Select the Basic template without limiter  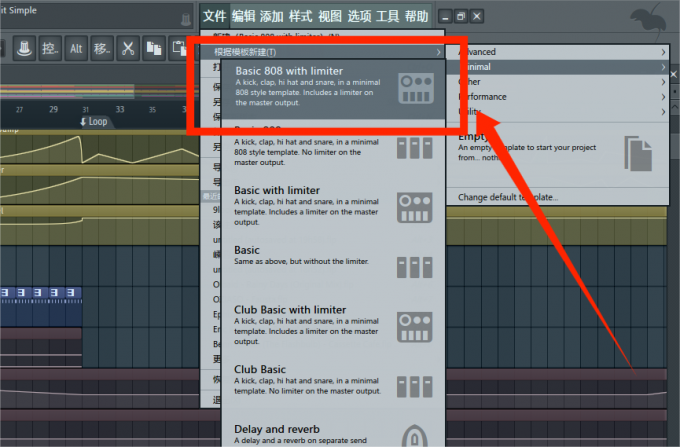click(x=333, y=267)
